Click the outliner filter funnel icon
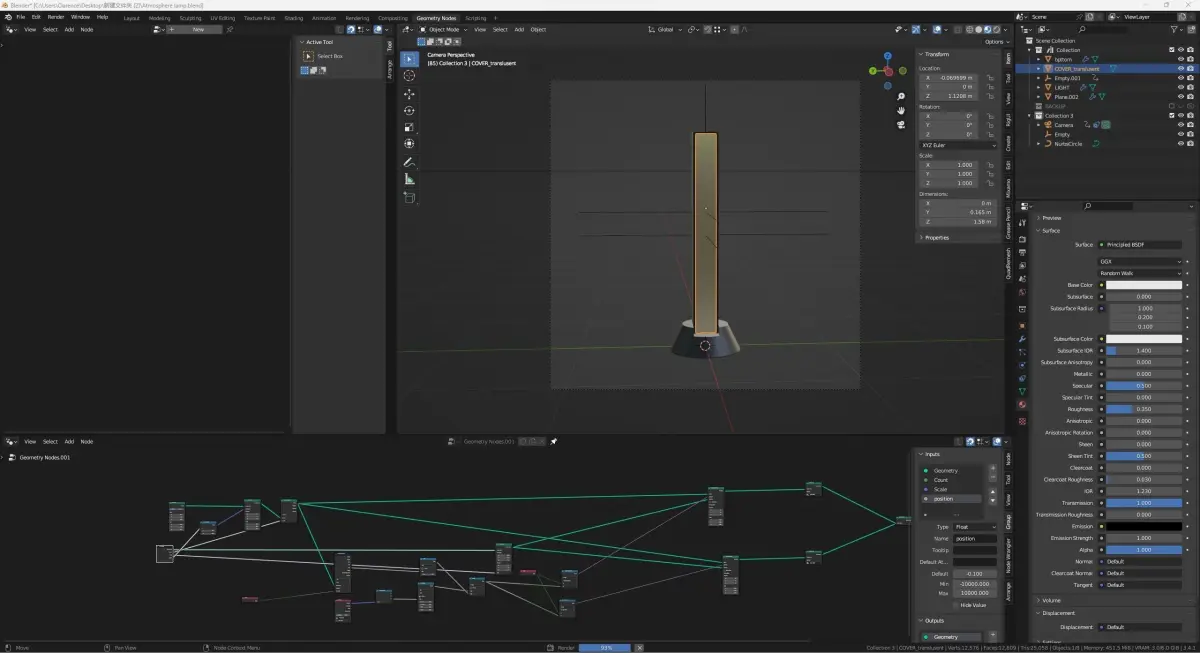The width and height of the screenshot is (1200, 653). pos(1176,30)
